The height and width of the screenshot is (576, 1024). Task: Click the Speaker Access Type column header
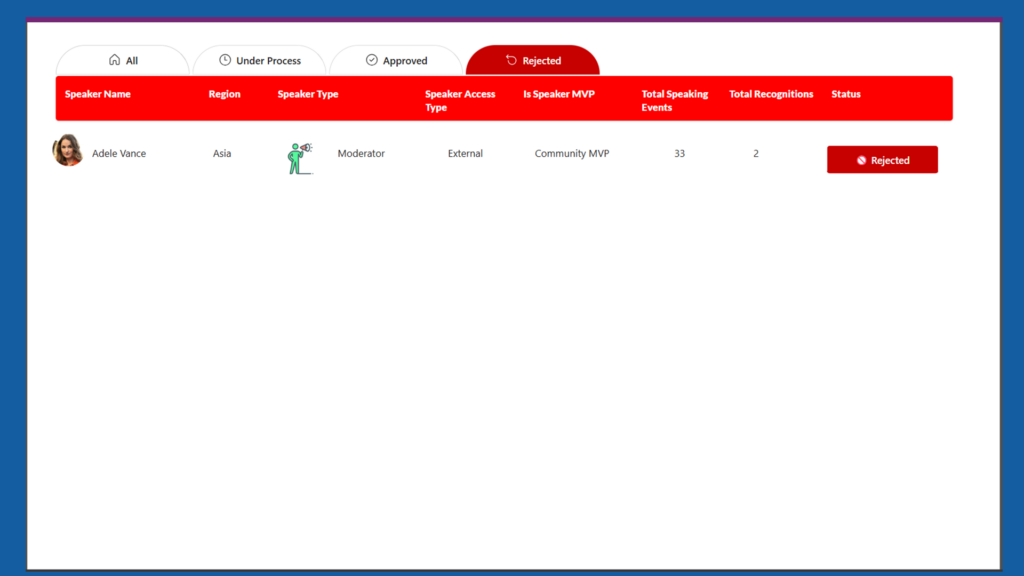pos(460,101)
